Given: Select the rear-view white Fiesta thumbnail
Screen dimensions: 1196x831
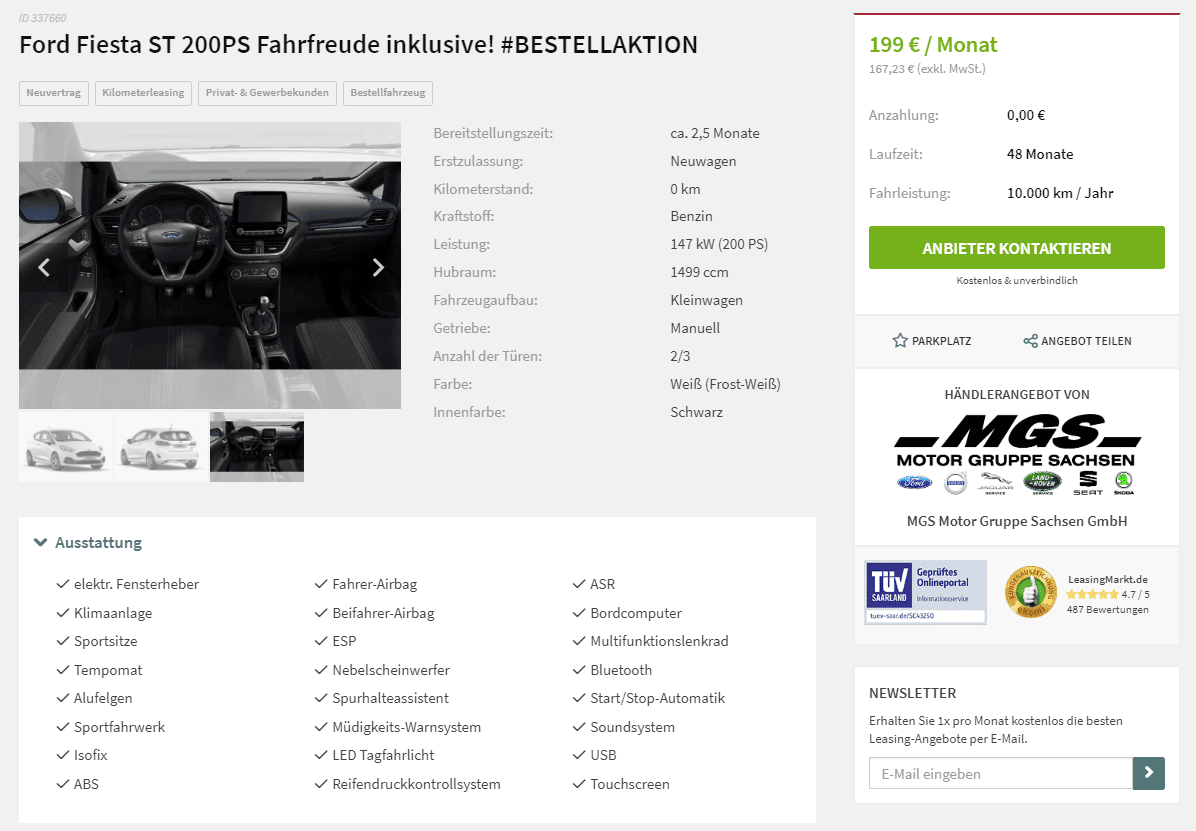Looking at the screenshot, I should tap(161, 447).
